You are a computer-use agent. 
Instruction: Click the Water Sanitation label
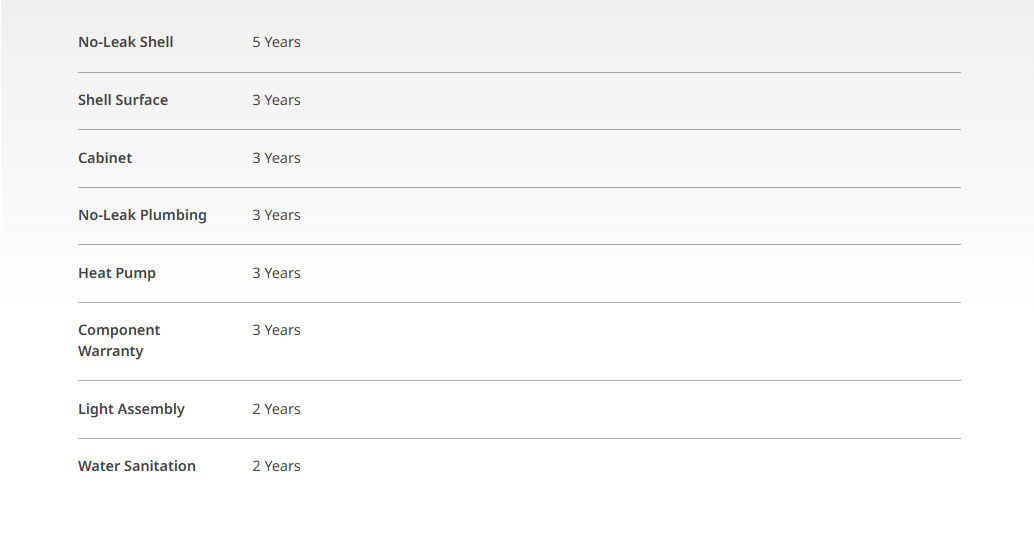click(137, 466)
